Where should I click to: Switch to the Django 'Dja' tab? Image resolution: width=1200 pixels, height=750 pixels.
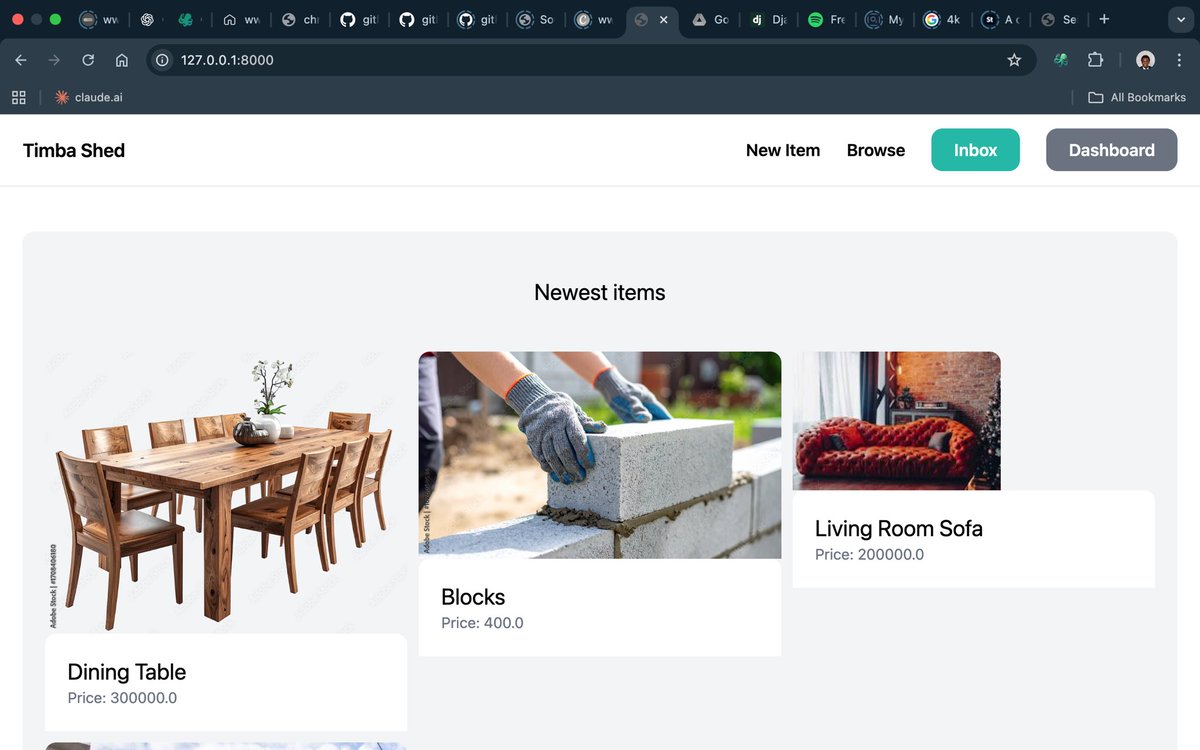coord(770,19)
